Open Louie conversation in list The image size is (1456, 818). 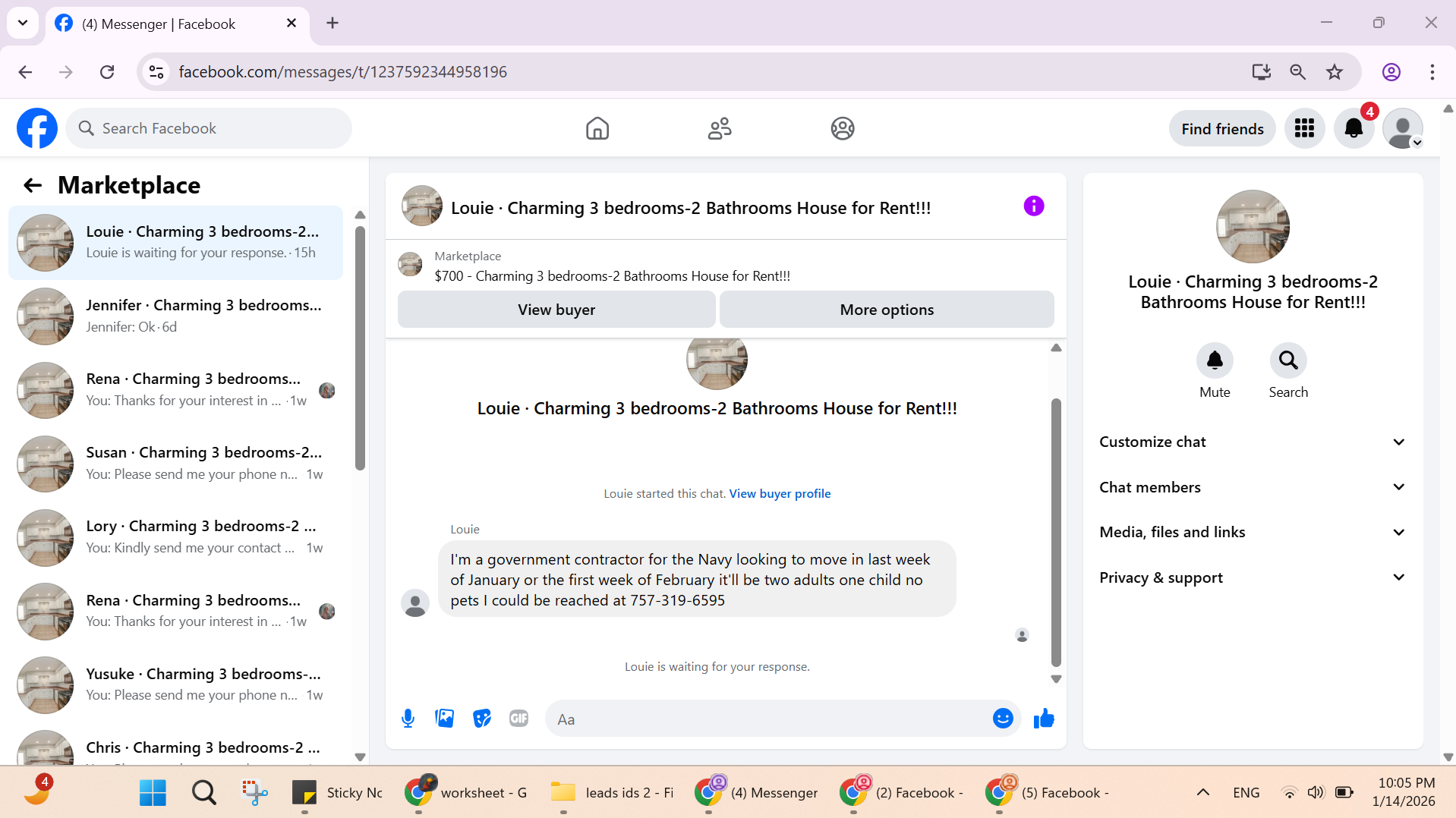tap(175, 243)
